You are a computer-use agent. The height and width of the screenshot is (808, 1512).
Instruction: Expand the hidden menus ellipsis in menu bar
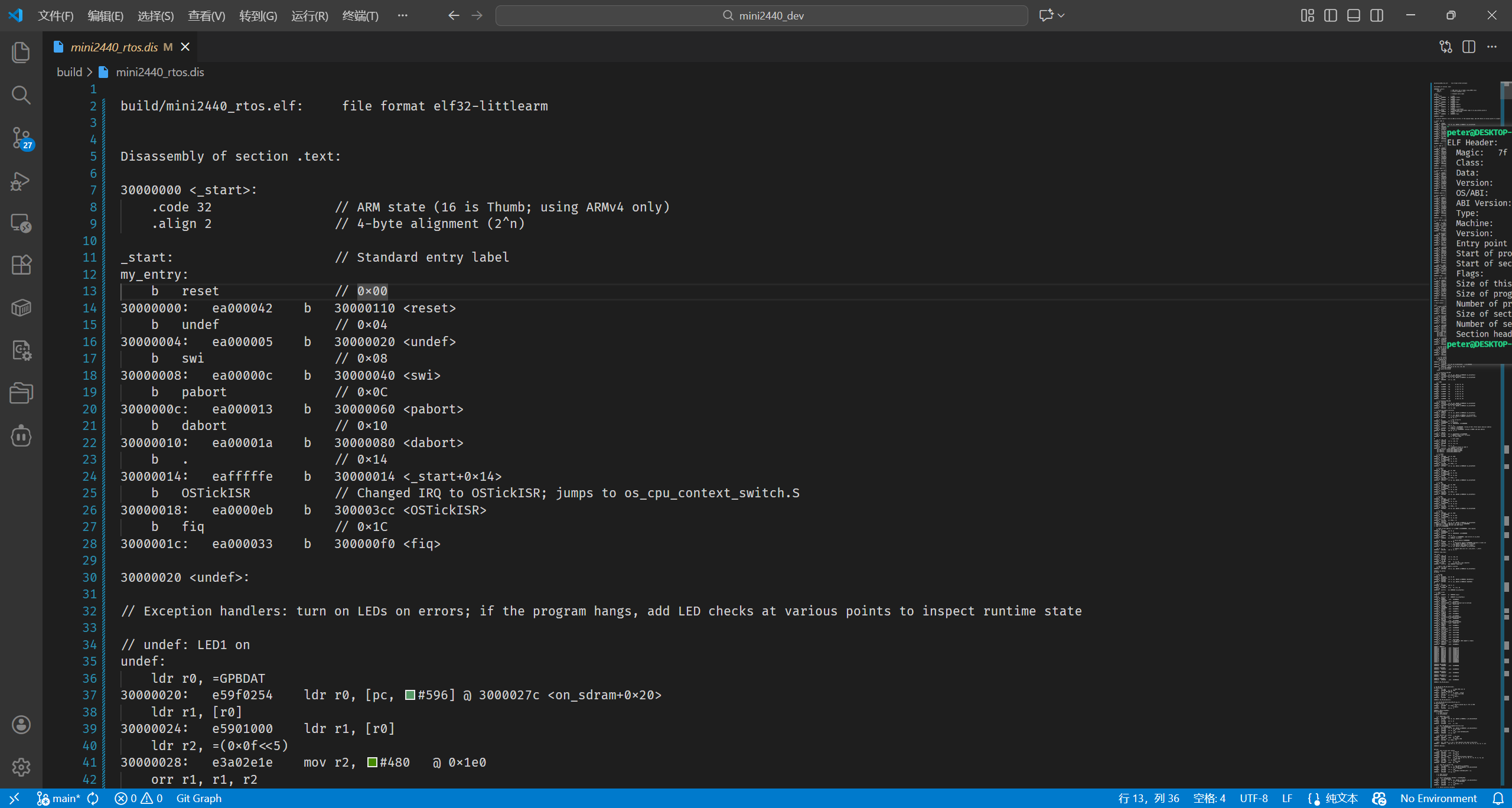pyautogui.click(x=403, y=15)
